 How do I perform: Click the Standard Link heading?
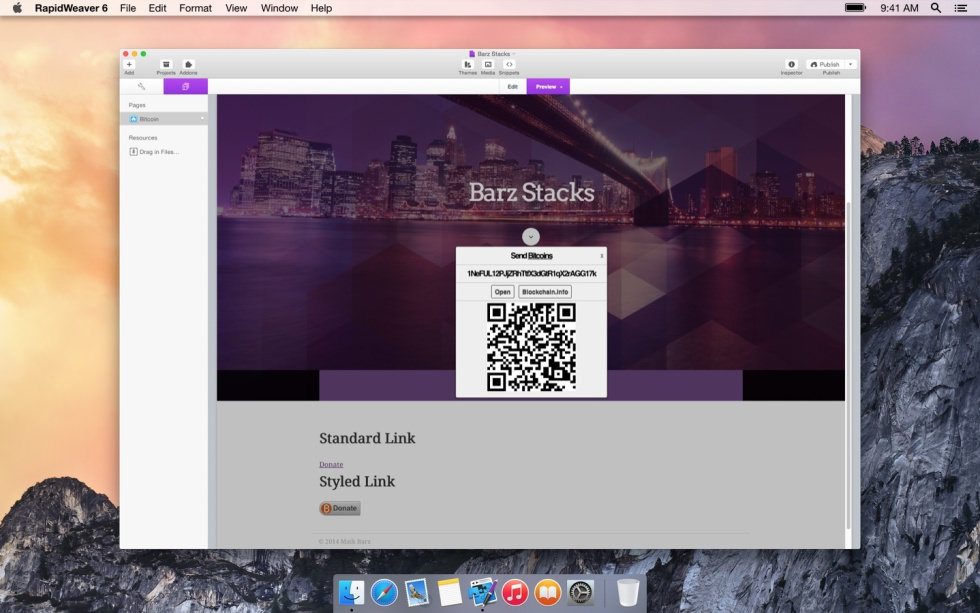pos(368,438)
